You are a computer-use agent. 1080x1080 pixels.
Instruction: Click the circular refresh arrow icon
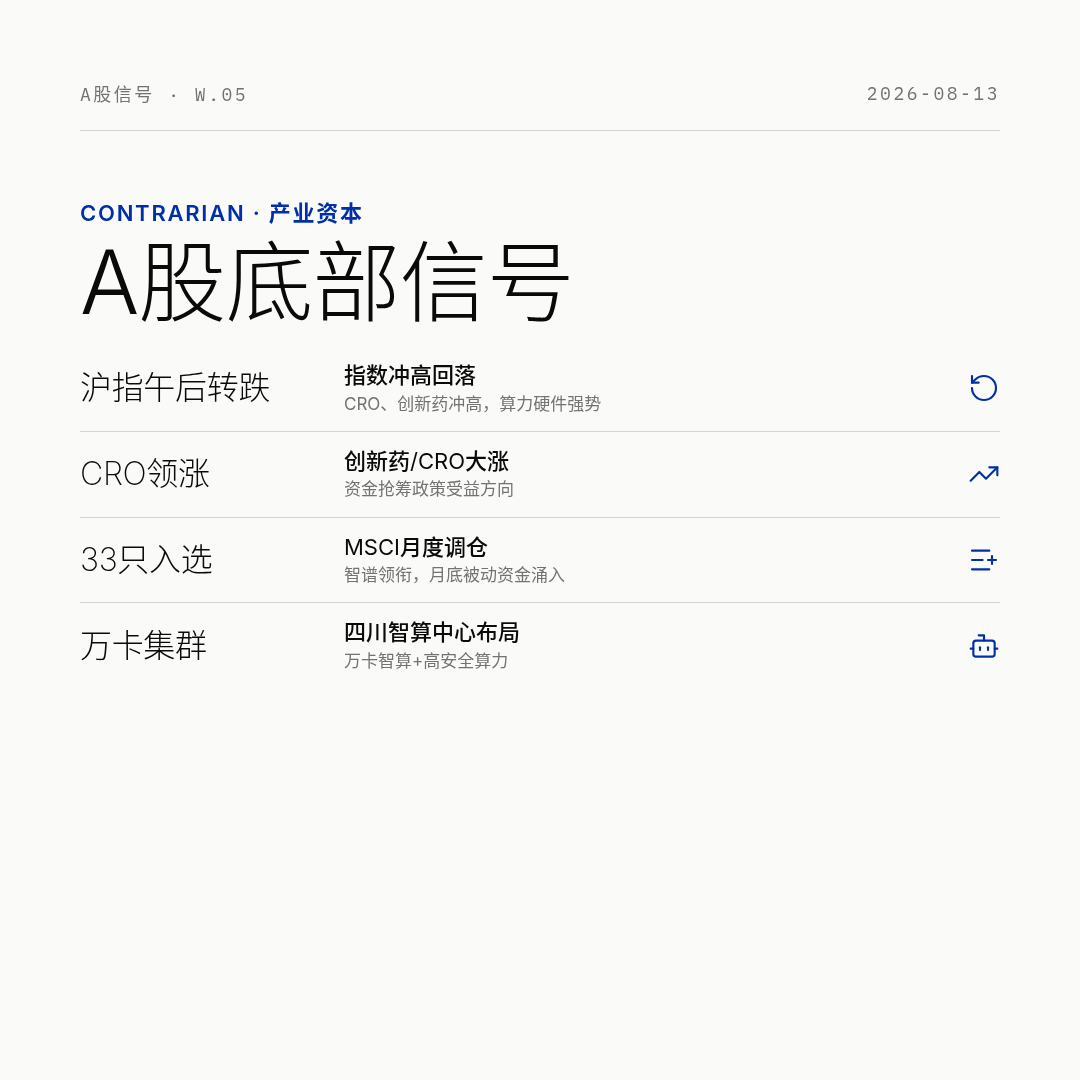(984, 388)
